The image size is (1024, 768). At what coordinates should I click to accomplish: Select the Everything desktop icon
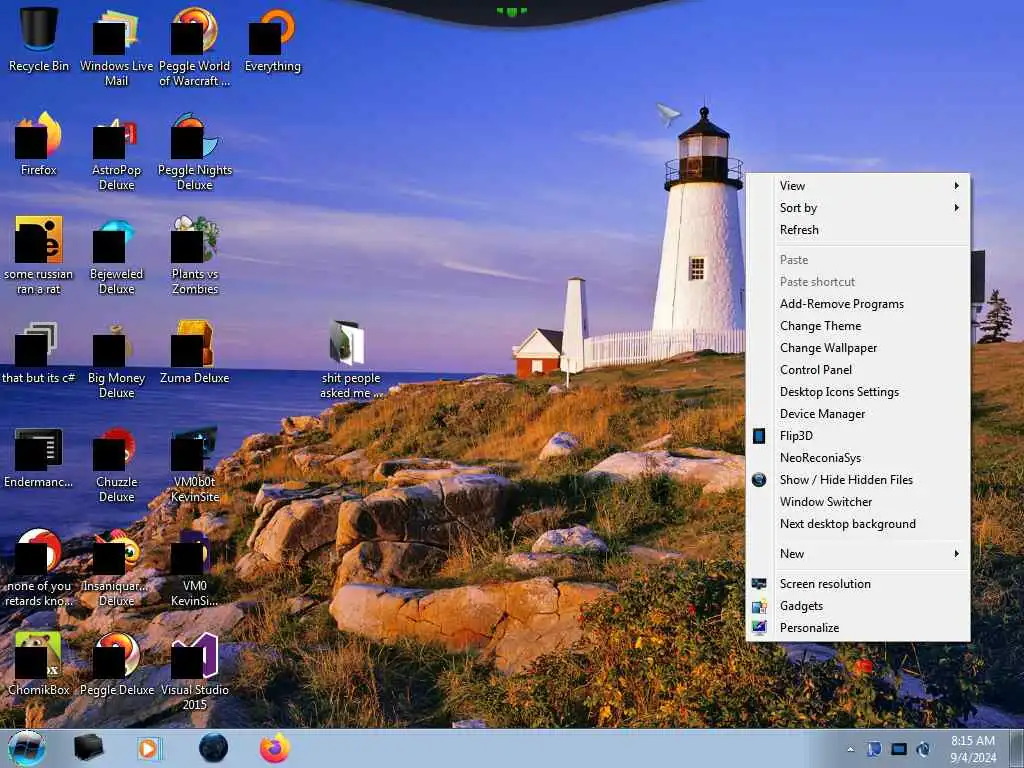(272, 39)
